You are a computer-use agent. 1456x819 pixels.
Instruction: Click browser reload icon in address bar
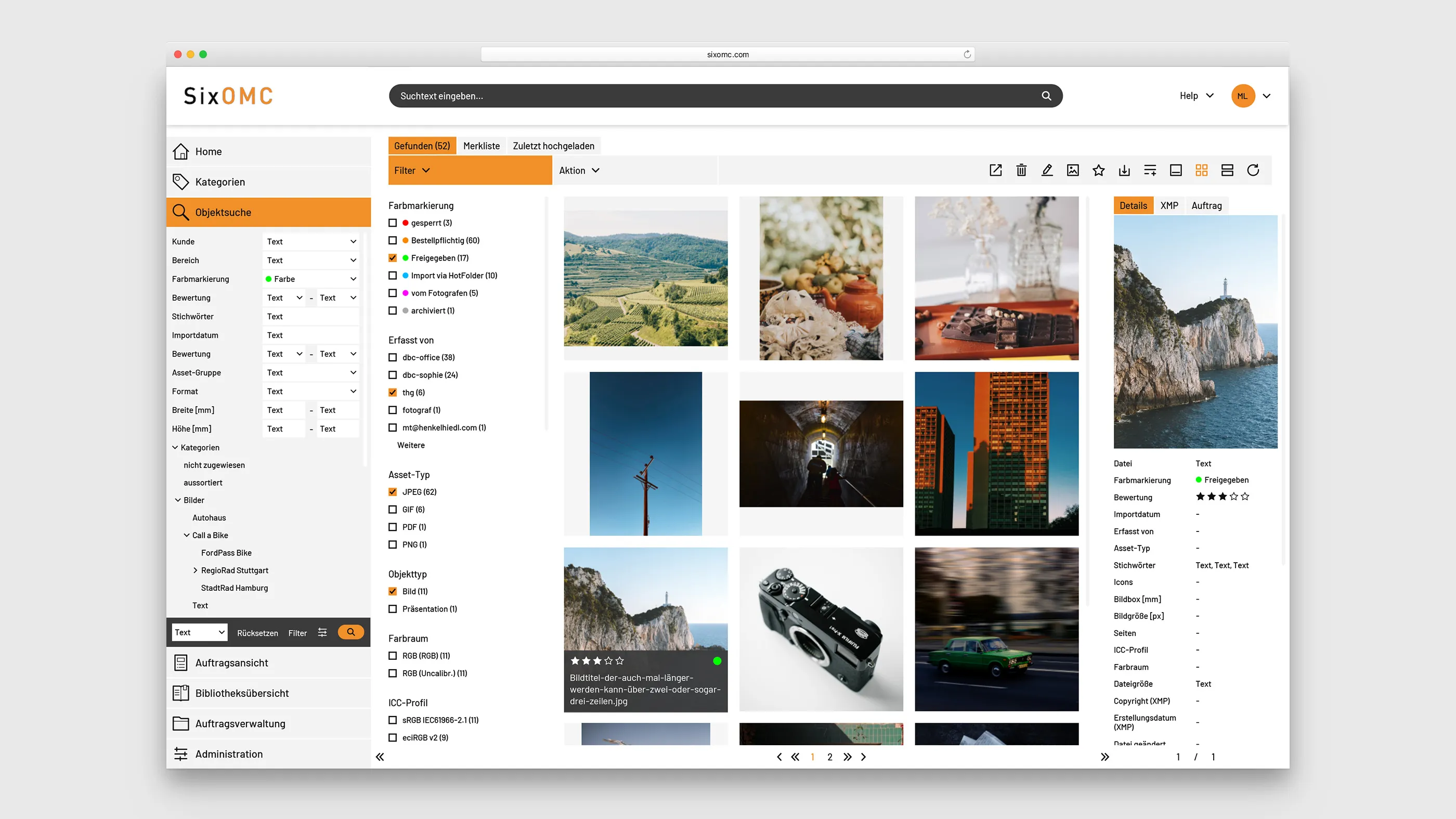click(x=967, y=54)
